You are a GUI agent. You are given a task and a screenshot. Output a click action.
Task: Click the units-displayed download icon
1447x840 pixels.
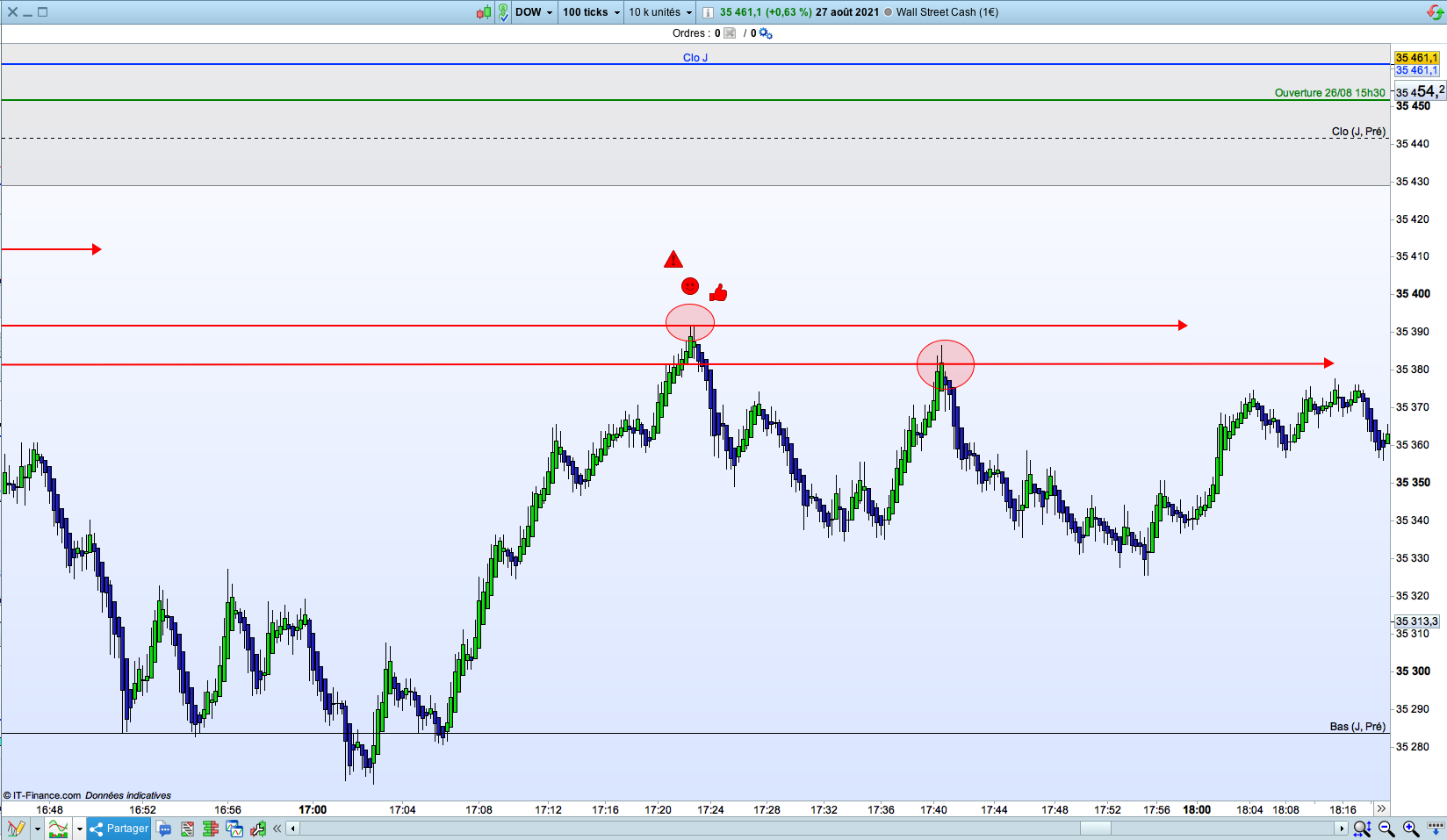[1436, 828]
